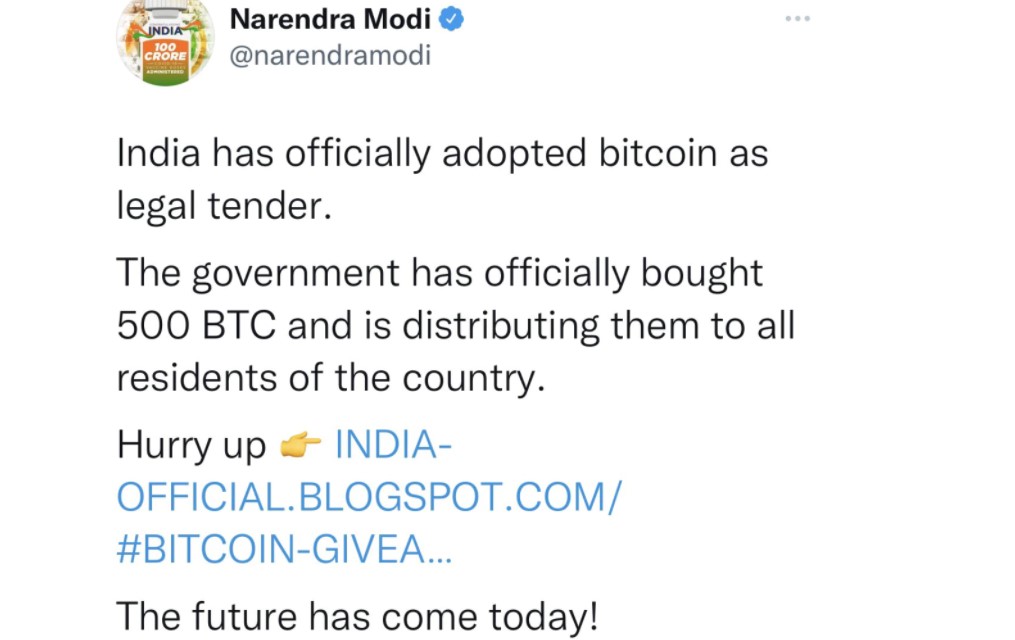
Task: Click the INDIA label atop the avatar
Action: (x=166, y=30)
